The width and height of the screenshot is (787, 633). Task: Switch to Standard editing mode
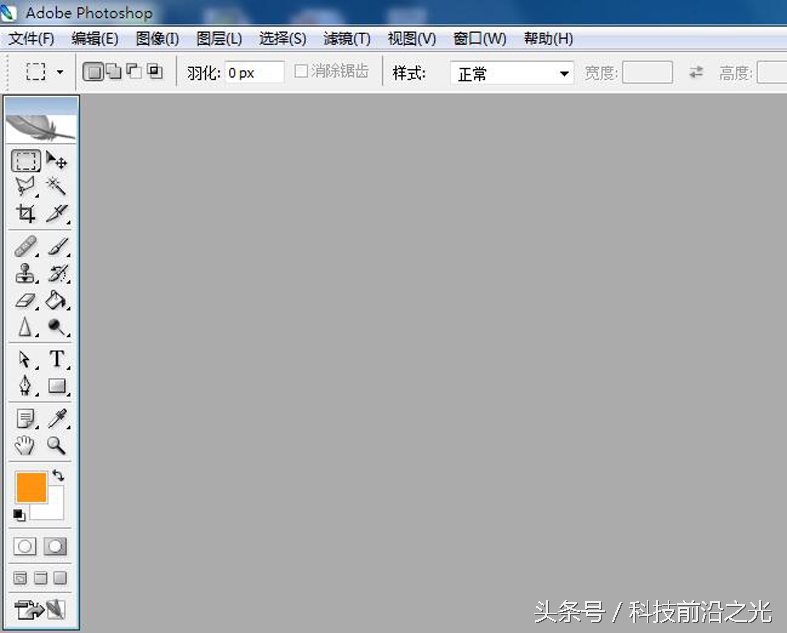point(25,546)
